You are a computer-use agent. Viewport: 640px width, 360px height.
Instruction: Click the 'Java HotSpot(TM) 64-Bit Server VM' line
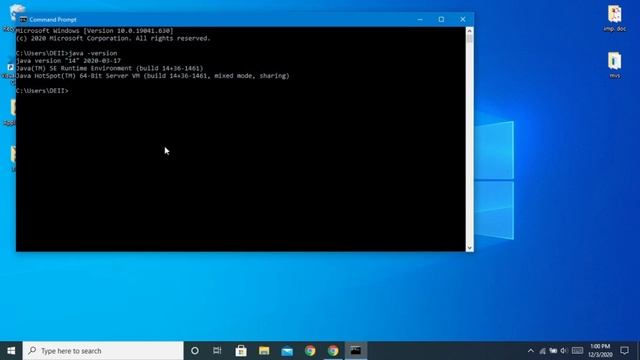tap(153, 76)
